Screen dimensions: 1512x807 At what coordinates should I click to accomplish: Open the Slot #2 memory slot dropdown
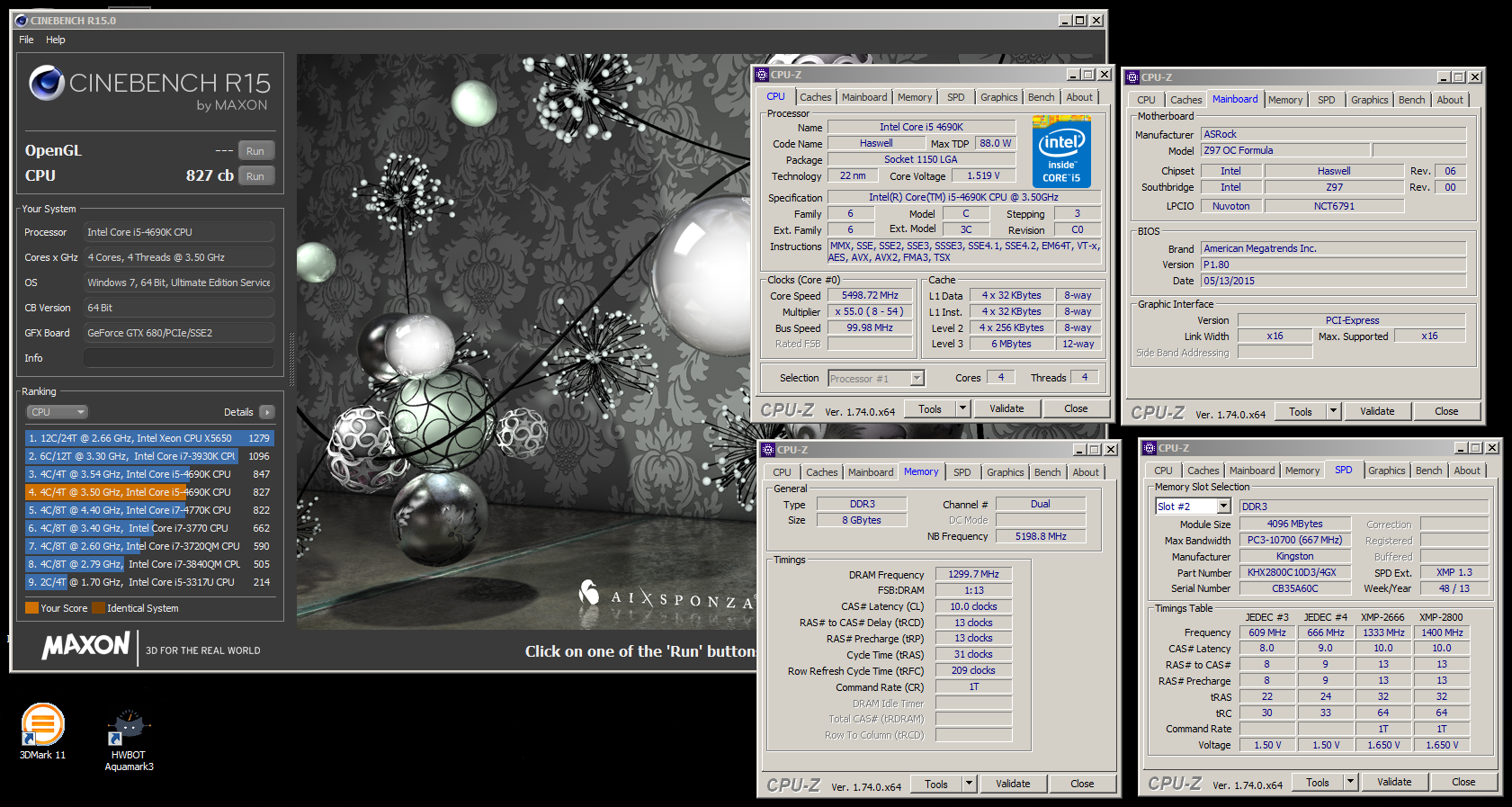(1223, 507)
